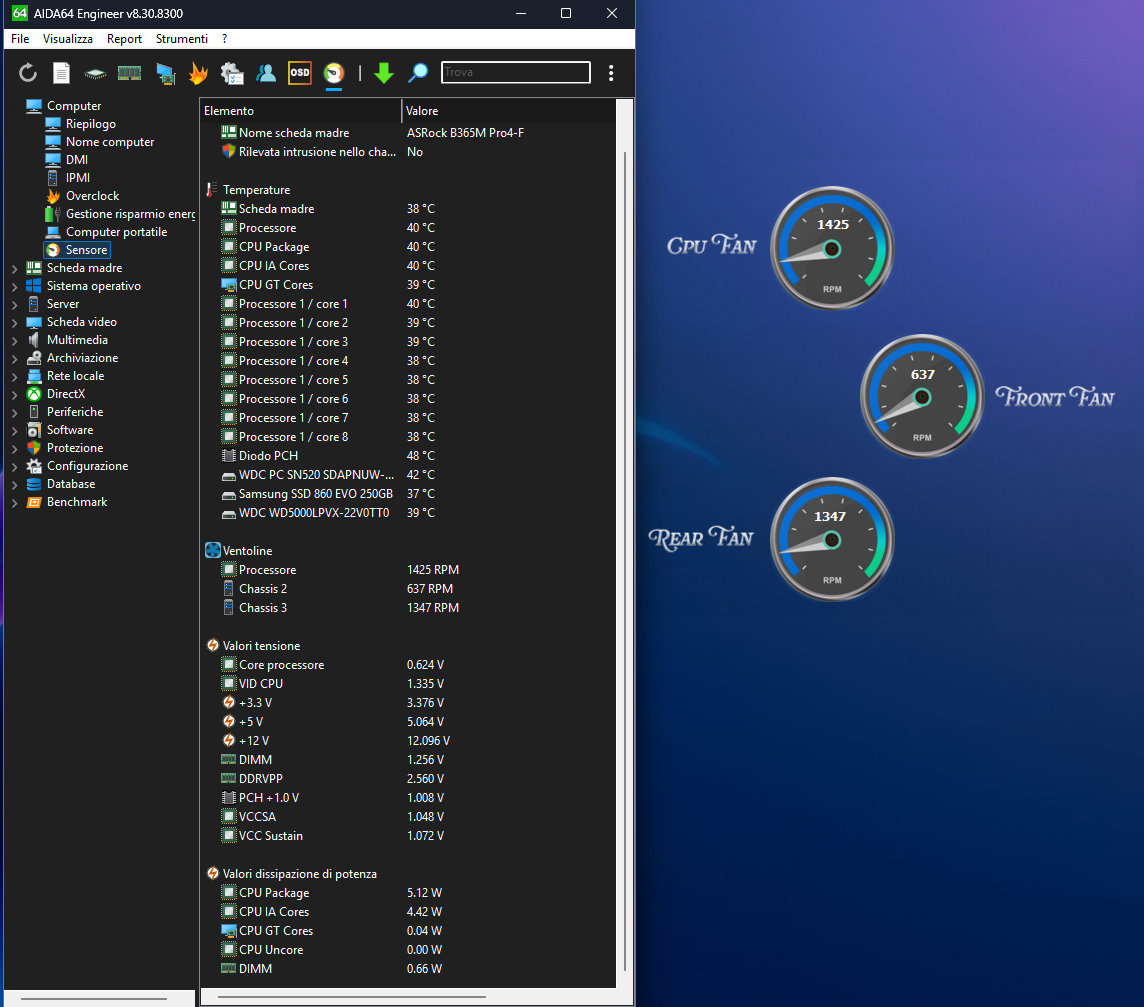Viewport: 1144px width, 1007px height.
Task: Select Valori dissipazione di potenza header
Action: pos(300,873)
